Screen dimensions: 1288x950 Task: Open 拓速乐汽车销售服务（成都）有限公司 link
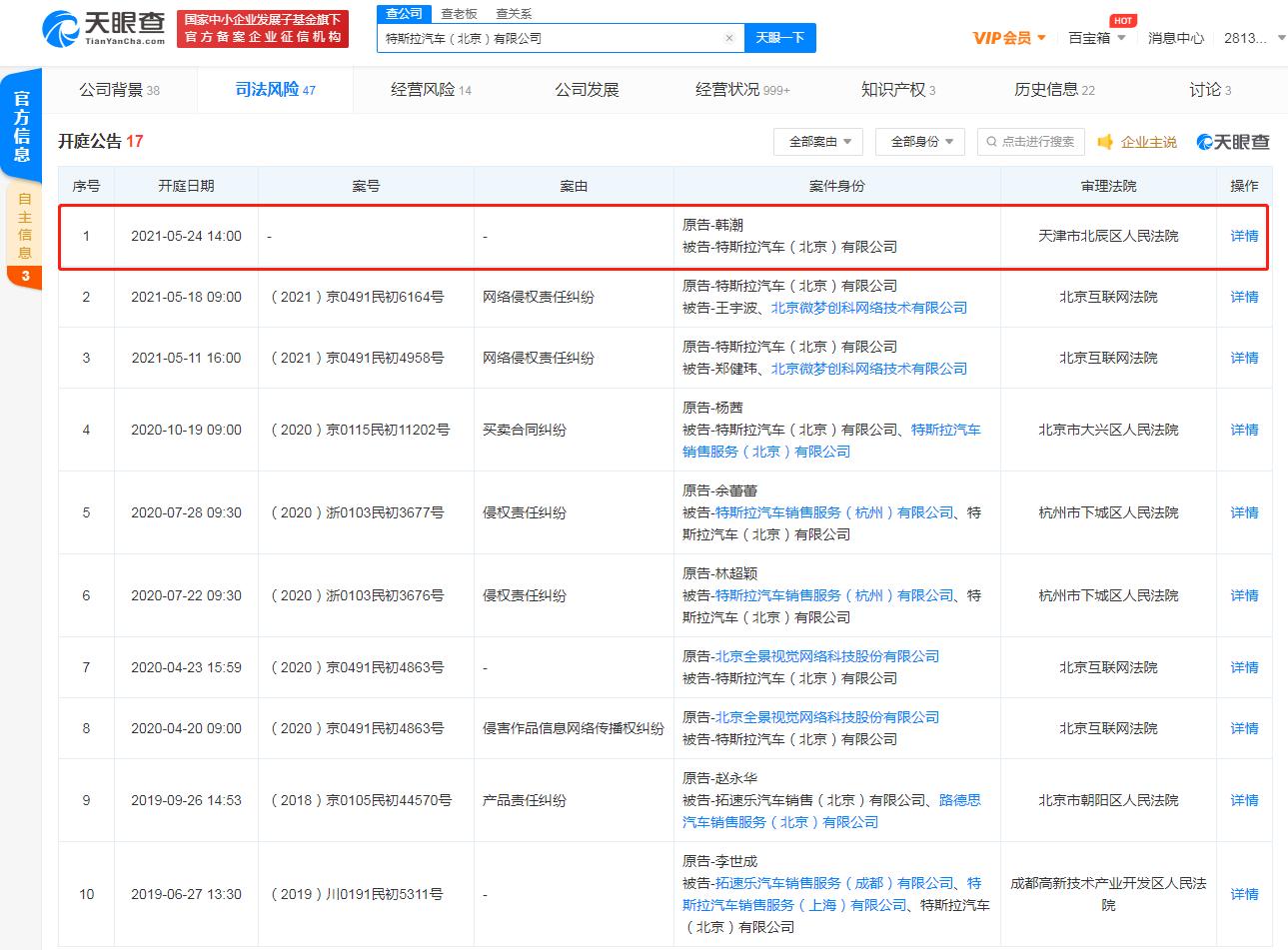[x=834, y=884]
